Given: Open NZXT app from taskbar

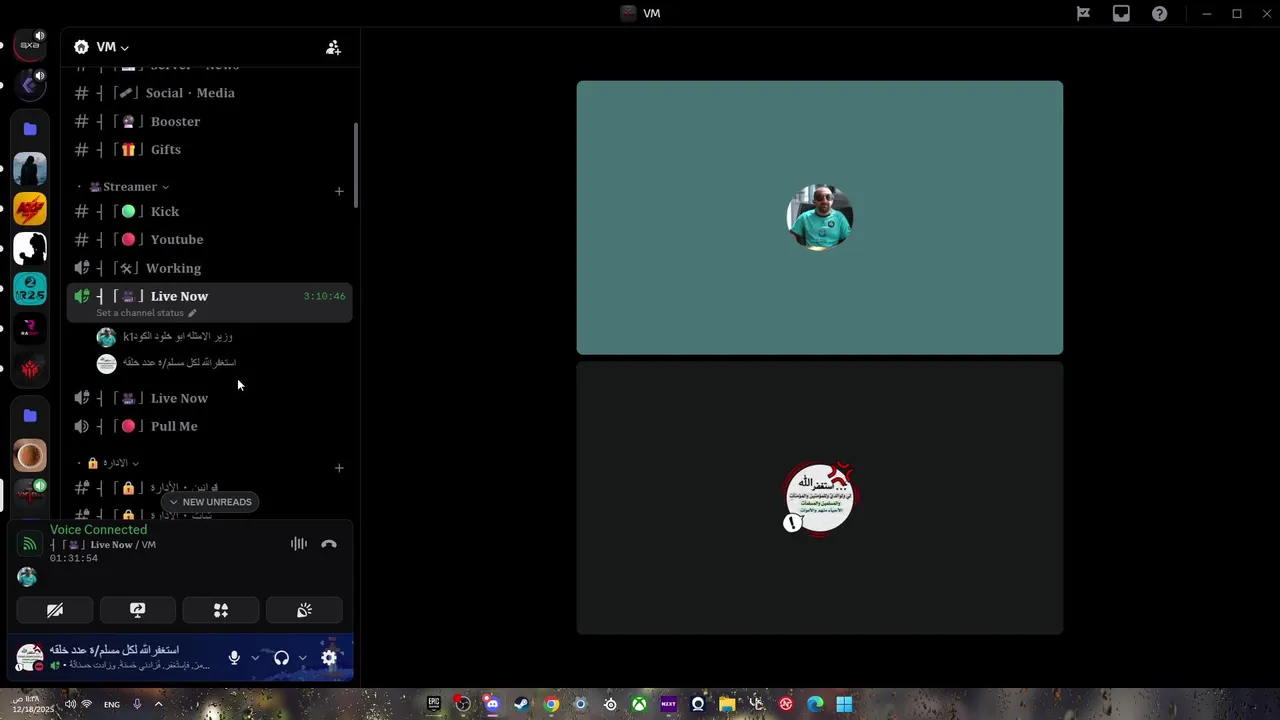Looking at the screenshot, I should click(668, 704).
